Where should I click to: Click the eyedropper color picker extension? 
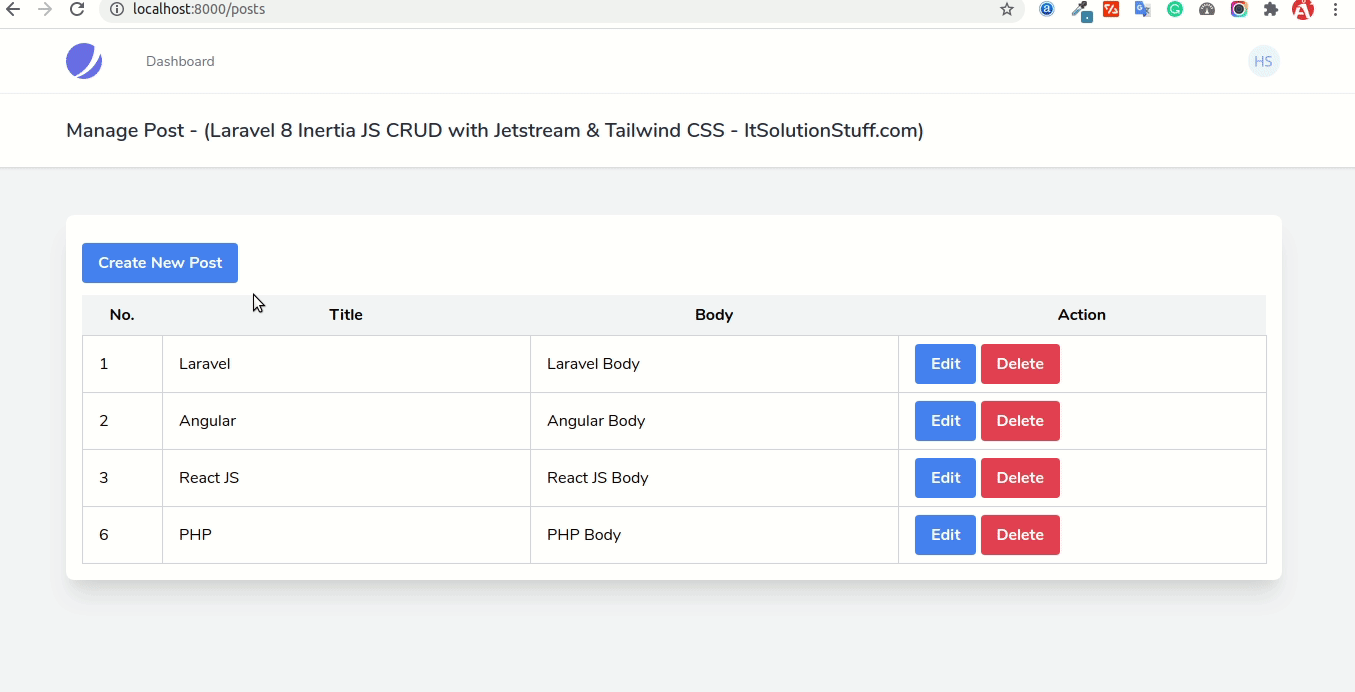pos(1080,10)
